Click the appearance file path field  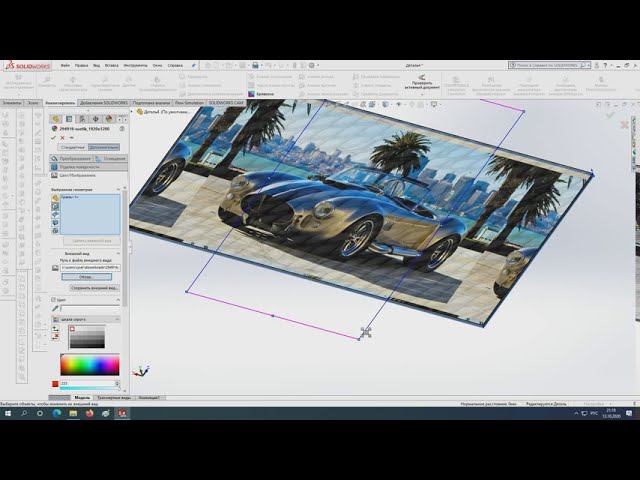point(90,268)
